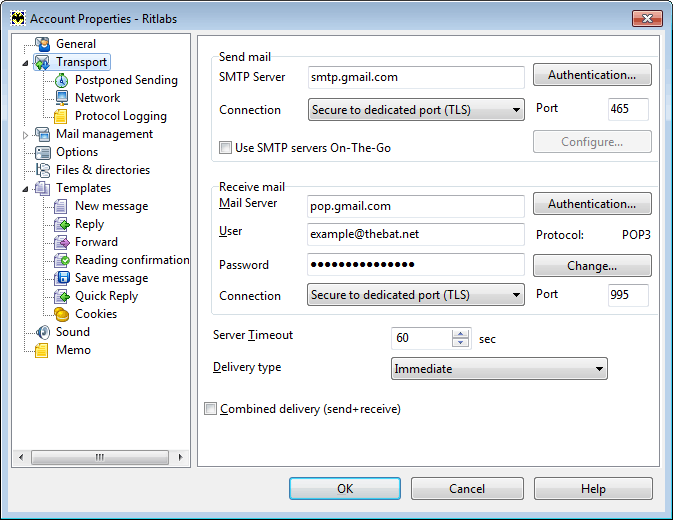Image resolution: width=673 pixels, height=520 pixels.
Task: Increase the Server Timeout spinner value
Action: click(x=461, y=333)
